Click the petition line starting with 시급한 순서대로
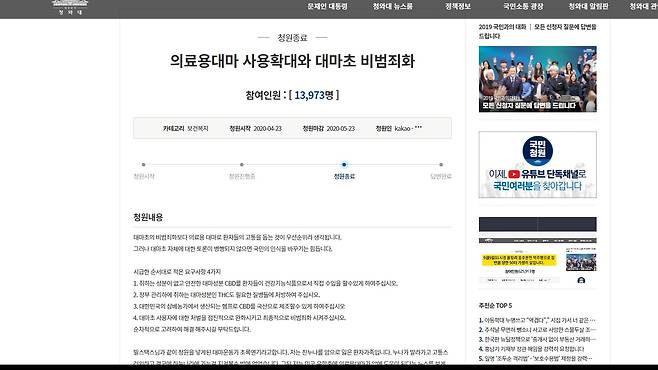658x370 pixels. point(177,272)
